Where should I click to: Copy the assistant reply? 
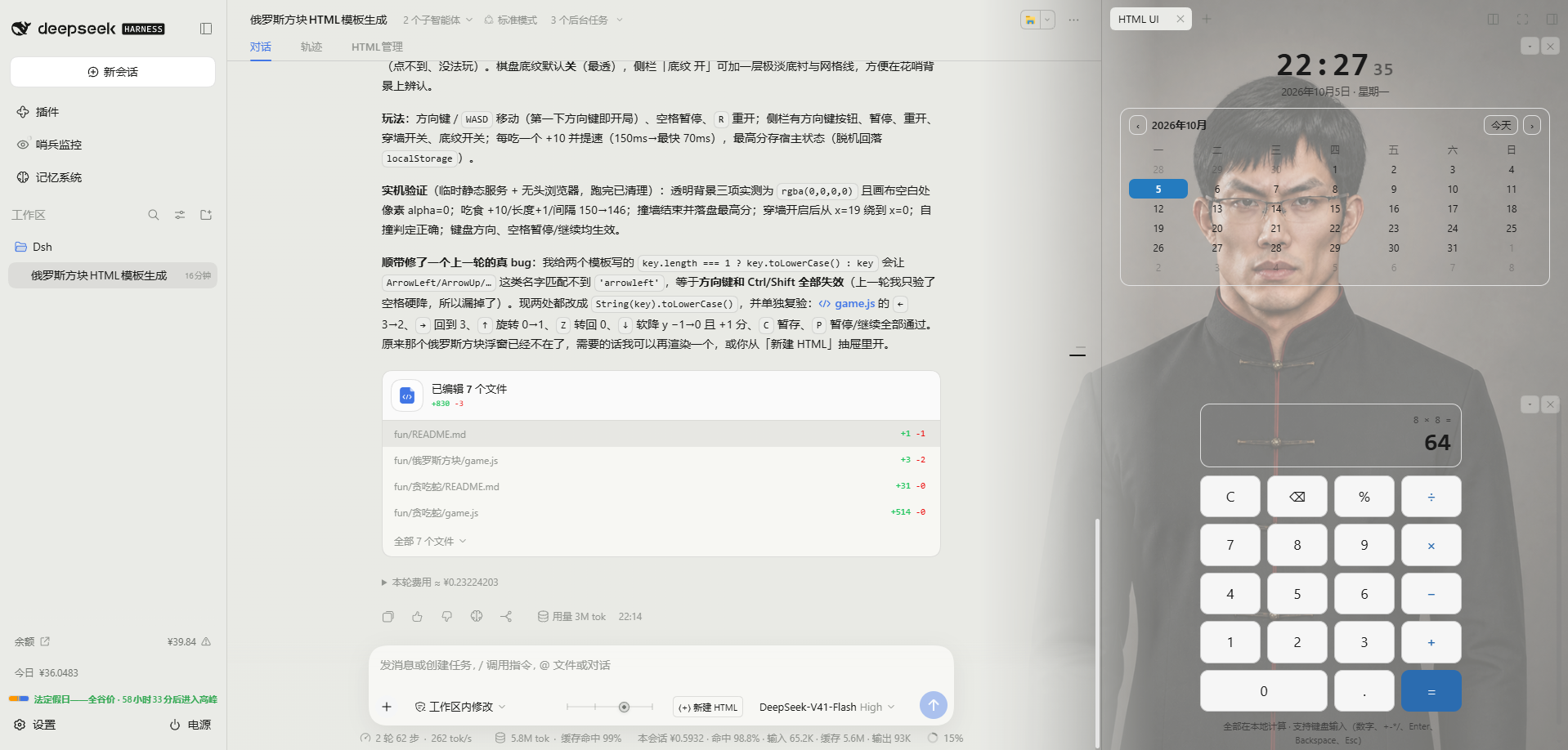388,617
